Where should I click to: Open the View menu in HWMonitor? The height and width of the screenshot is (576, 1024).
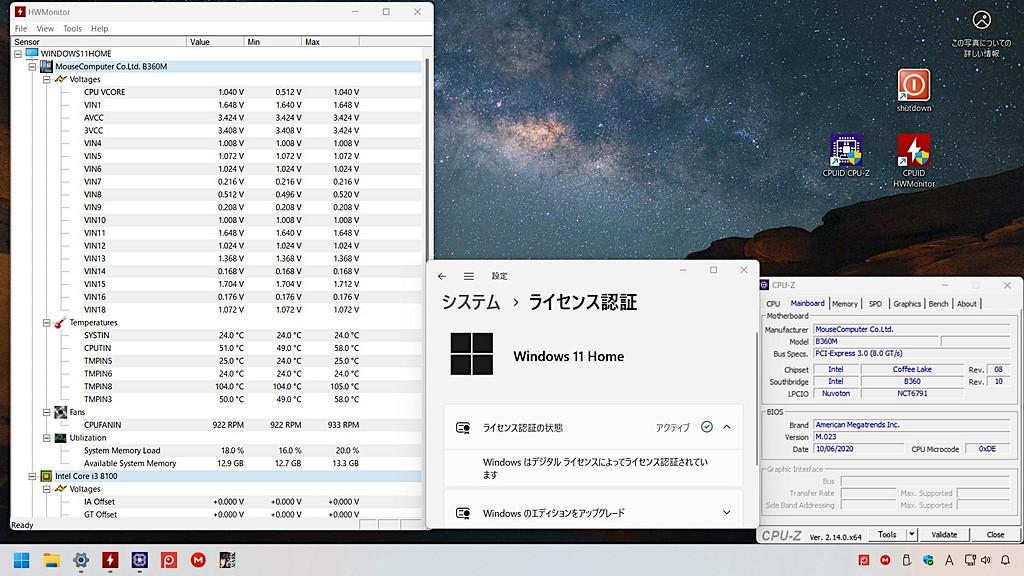point(45,29)
